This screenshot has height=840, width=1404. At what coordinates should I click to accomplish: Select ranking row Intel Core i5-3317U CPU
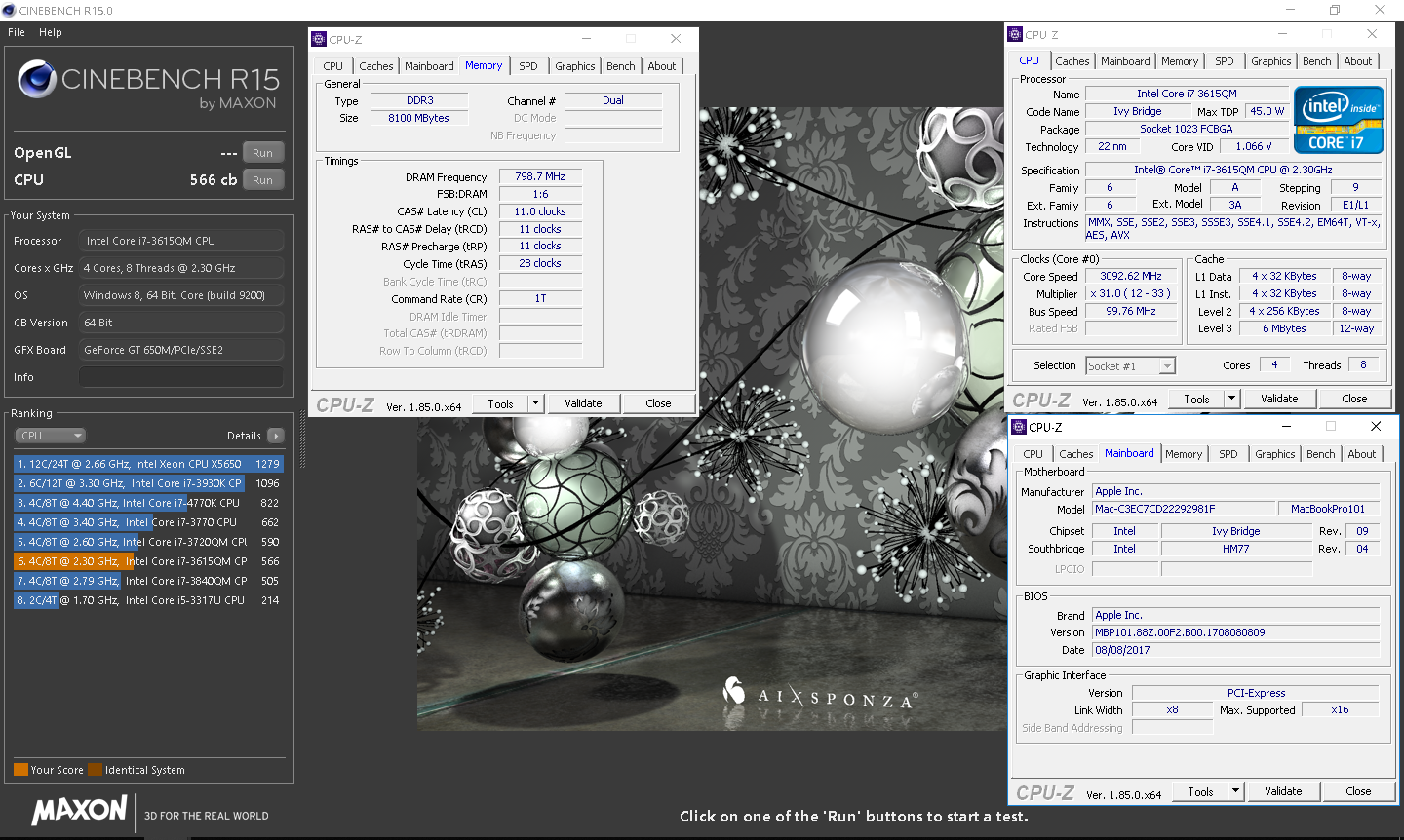[x=148, y=601]
